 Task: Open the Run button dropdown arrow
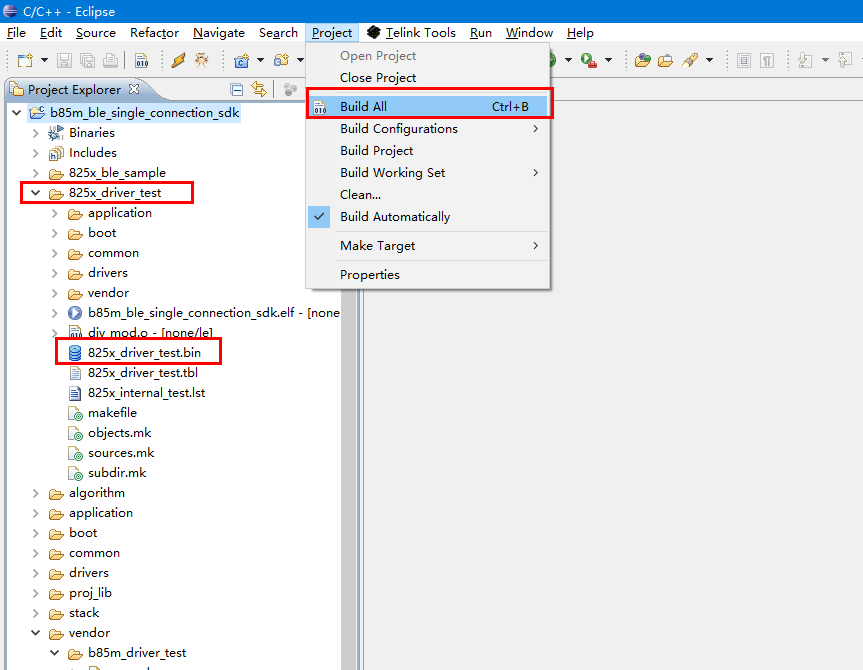[568, 60]
